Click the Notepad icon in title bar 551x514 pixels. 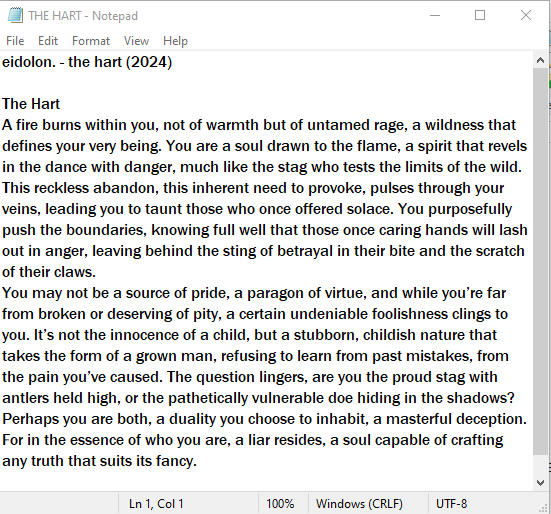click(15, 16)
